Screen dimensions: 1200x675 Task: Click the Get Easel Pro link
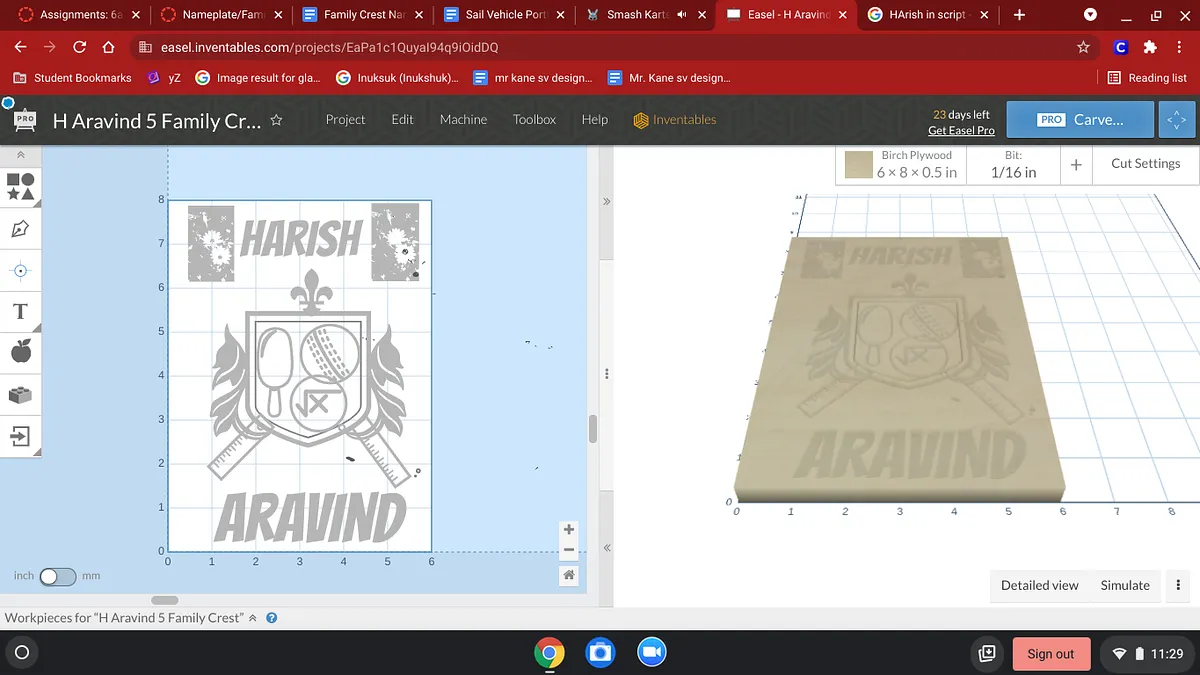tap(960, 131)
